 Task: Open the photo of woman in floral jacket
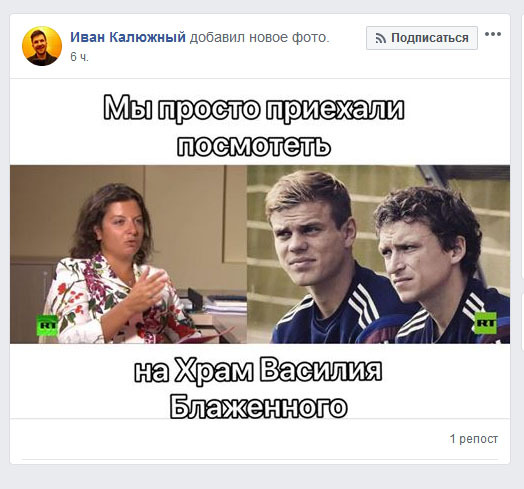pos(128,254)
